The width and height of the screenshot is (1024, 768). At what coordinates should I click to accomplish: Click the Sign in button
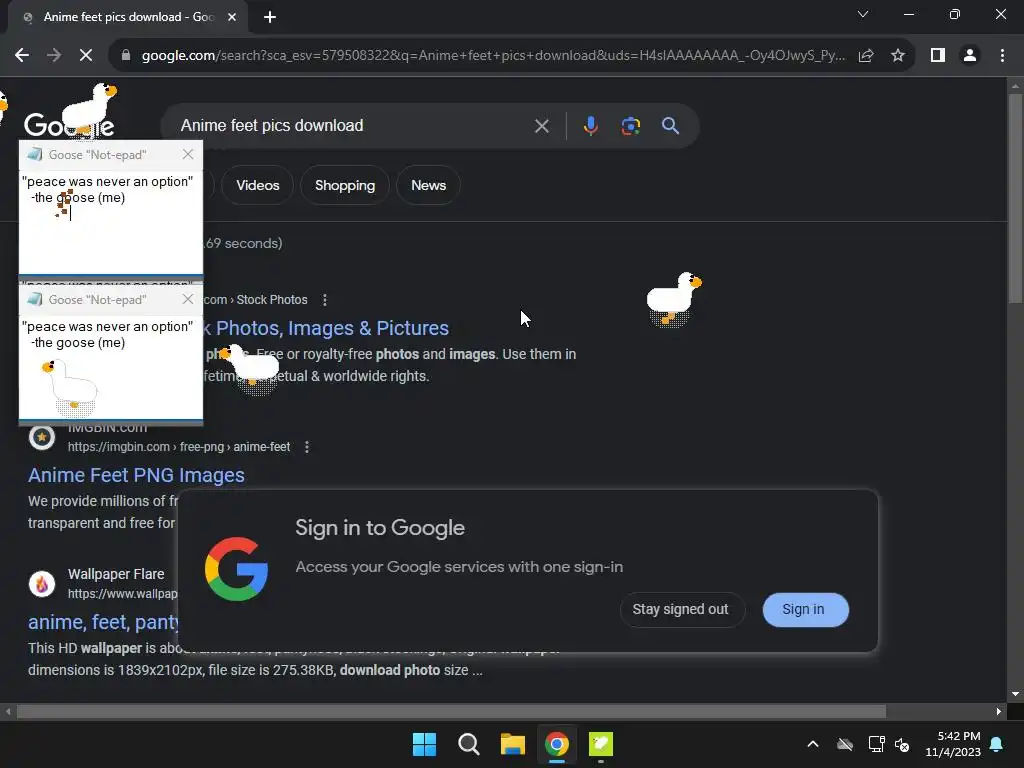[804, 609]
